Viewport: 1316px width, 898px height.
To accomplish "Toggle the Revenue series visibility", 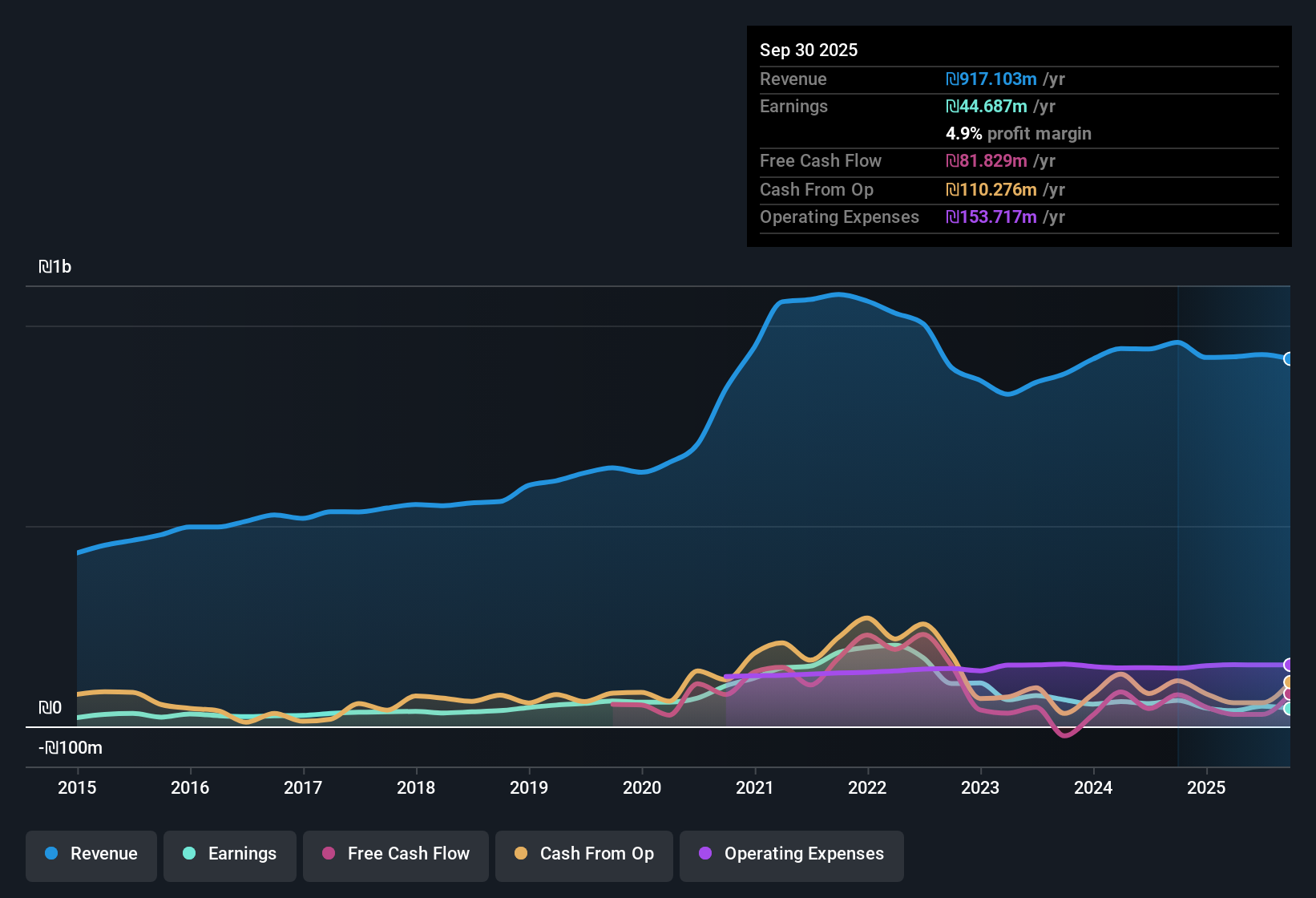I will coord(91,854).
